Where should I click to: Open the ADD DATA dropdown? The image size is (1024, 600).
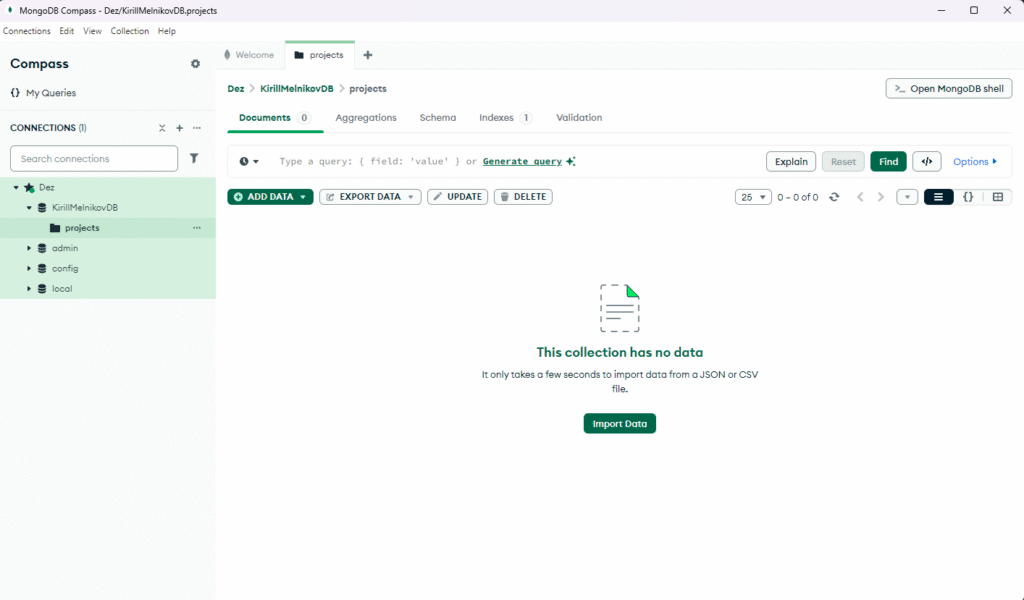[x=270, y=197]
